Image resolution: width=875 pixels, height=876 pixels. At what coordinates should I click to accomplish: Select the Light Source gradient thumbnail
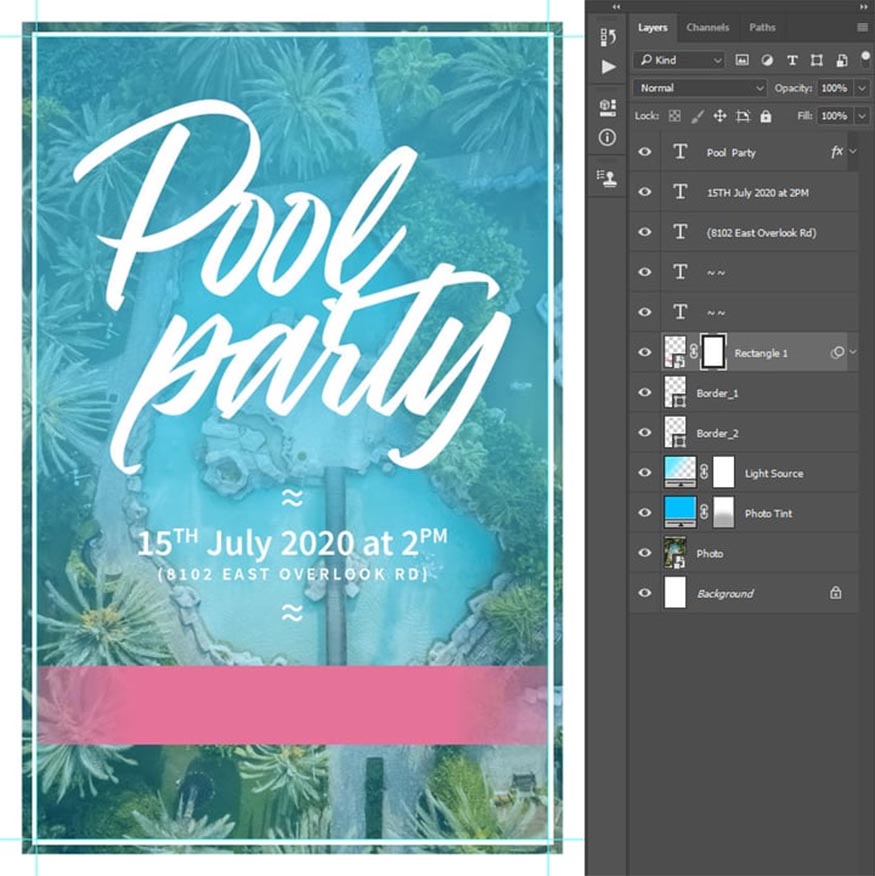[x=680, y=472]
